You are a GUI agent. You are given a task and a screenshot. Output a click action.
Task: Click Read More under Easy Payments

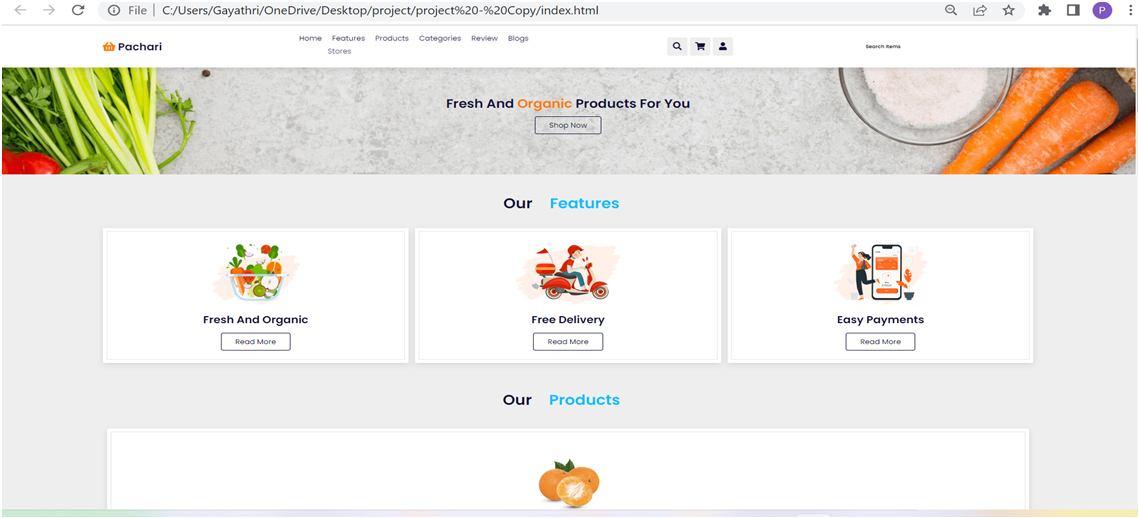click(x=880, y=341)
